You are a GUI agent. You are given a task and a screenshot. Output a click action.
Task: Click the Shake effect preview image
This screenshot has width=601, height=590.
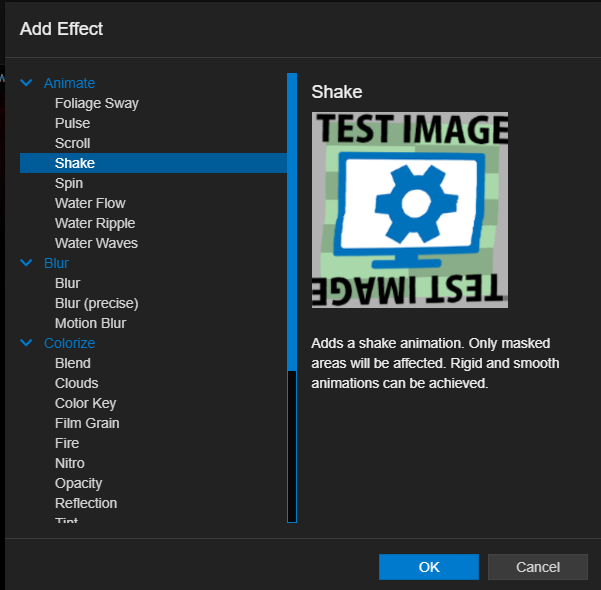410,210
